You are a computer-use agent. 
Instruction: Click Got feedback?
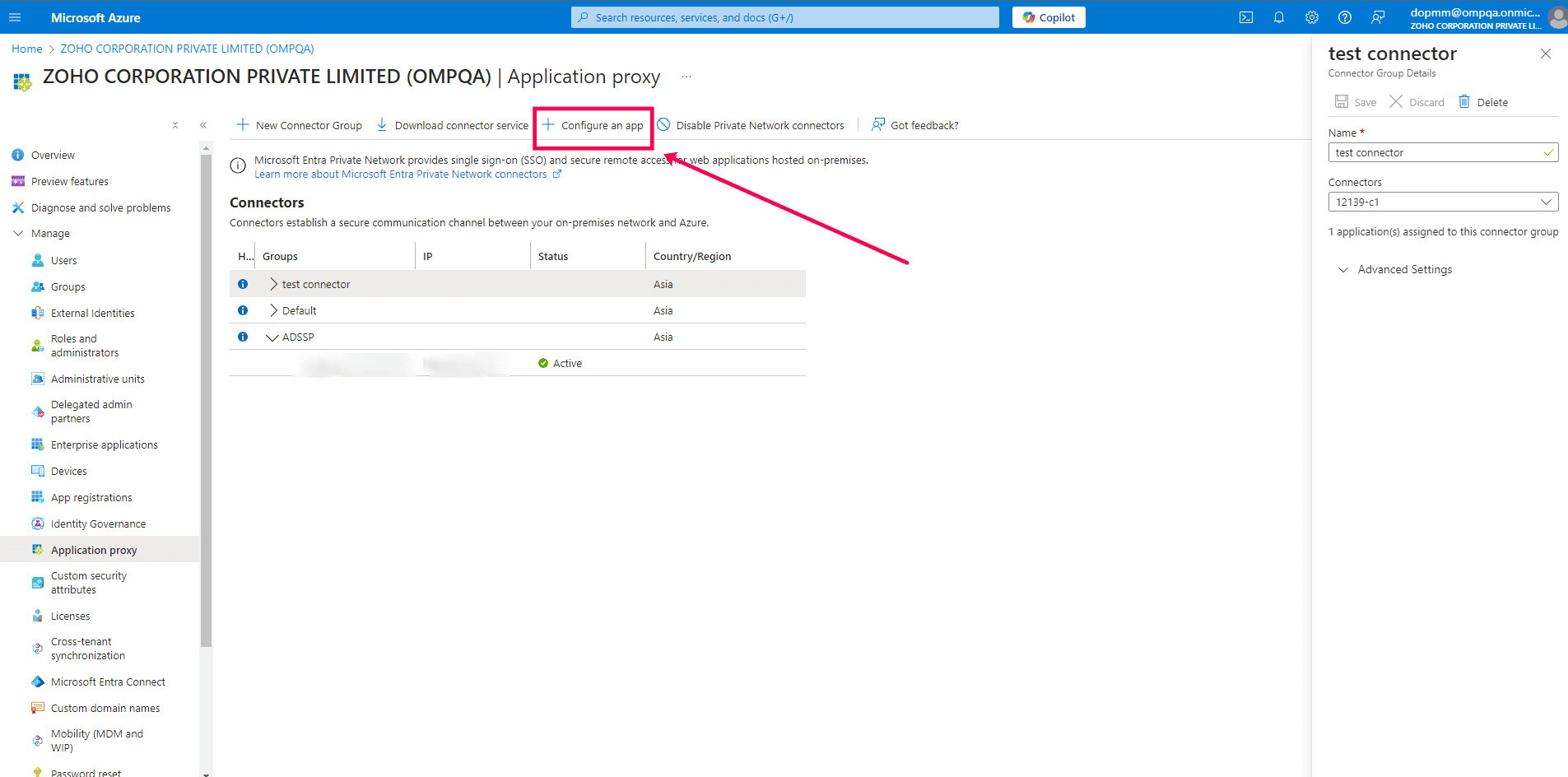click(x=915, y=125)
